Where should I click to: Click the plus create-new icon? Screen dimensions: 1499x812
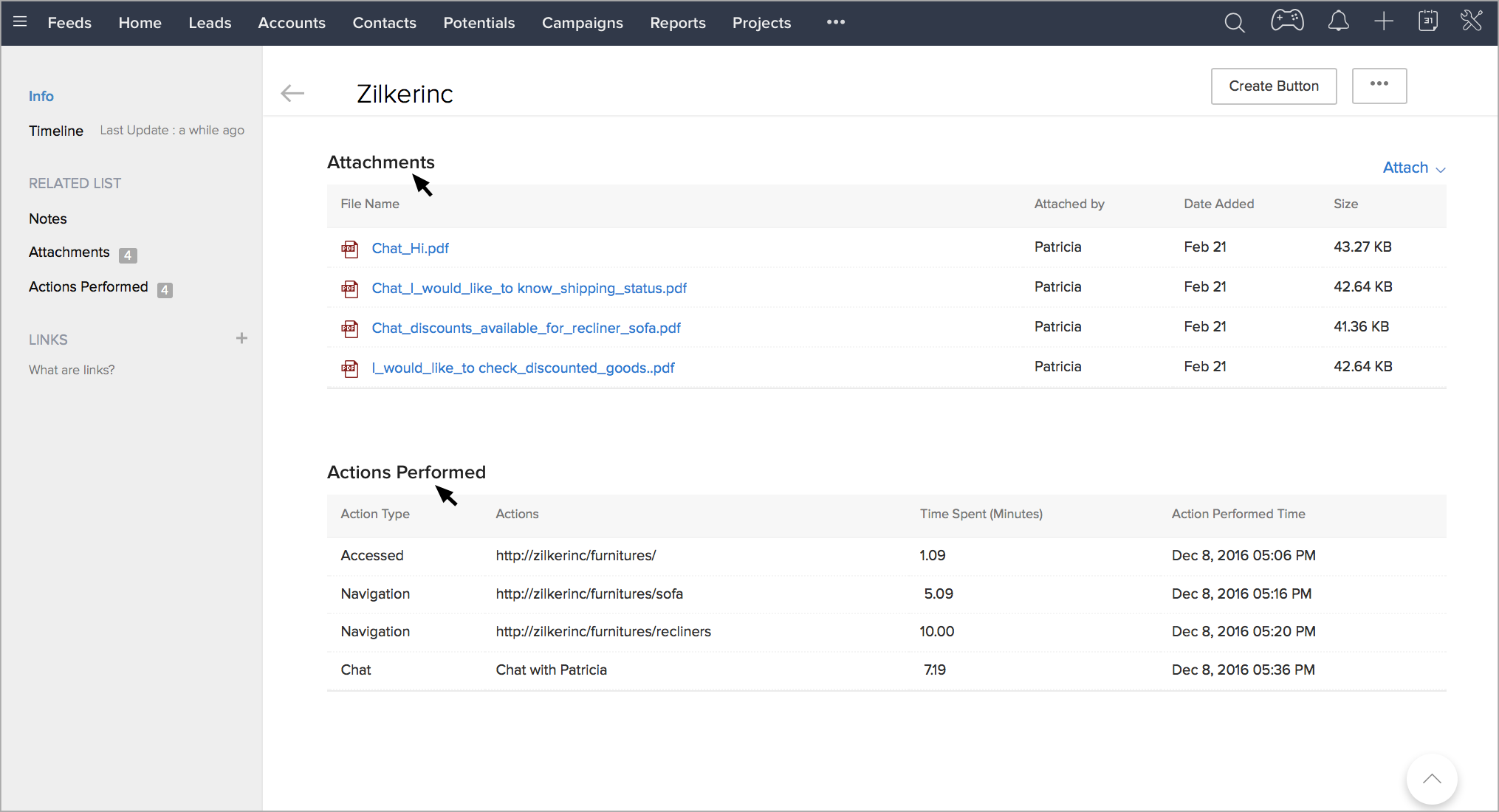pos(1383,21)
